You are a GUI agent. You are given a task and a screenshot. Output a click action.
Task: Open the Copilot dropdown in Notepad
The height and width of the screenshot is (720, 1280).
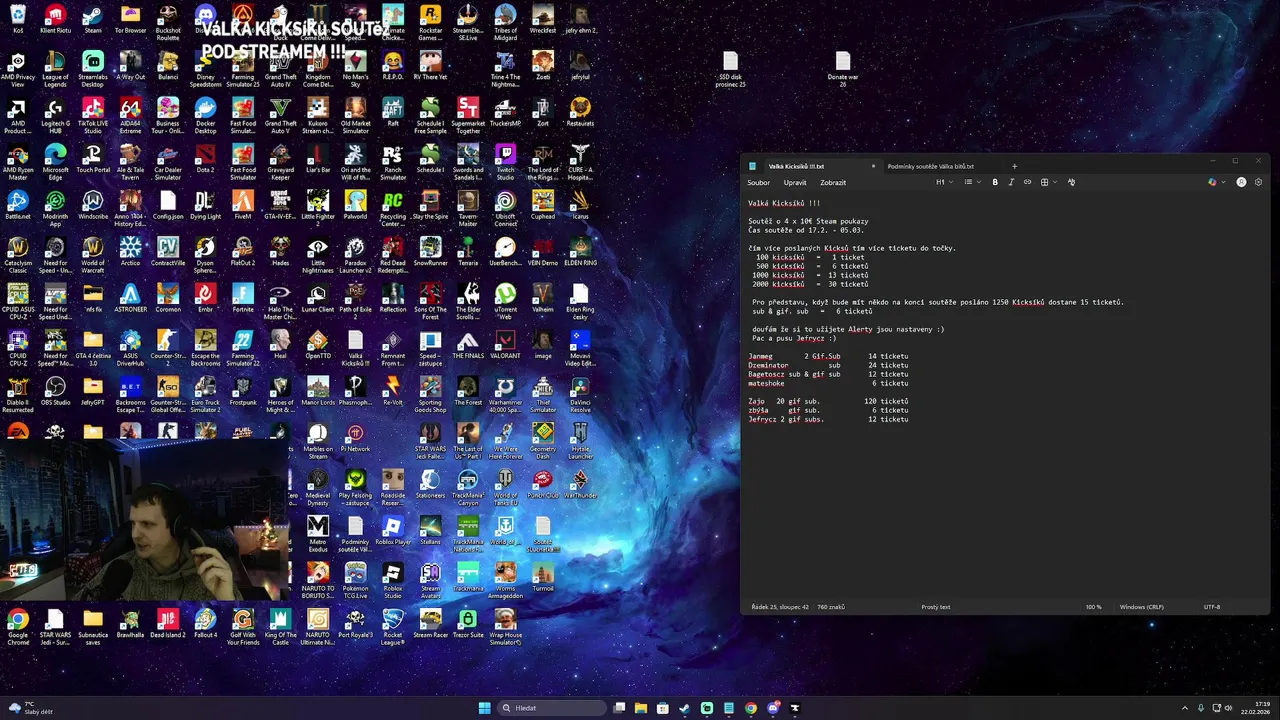(1216, 182)
